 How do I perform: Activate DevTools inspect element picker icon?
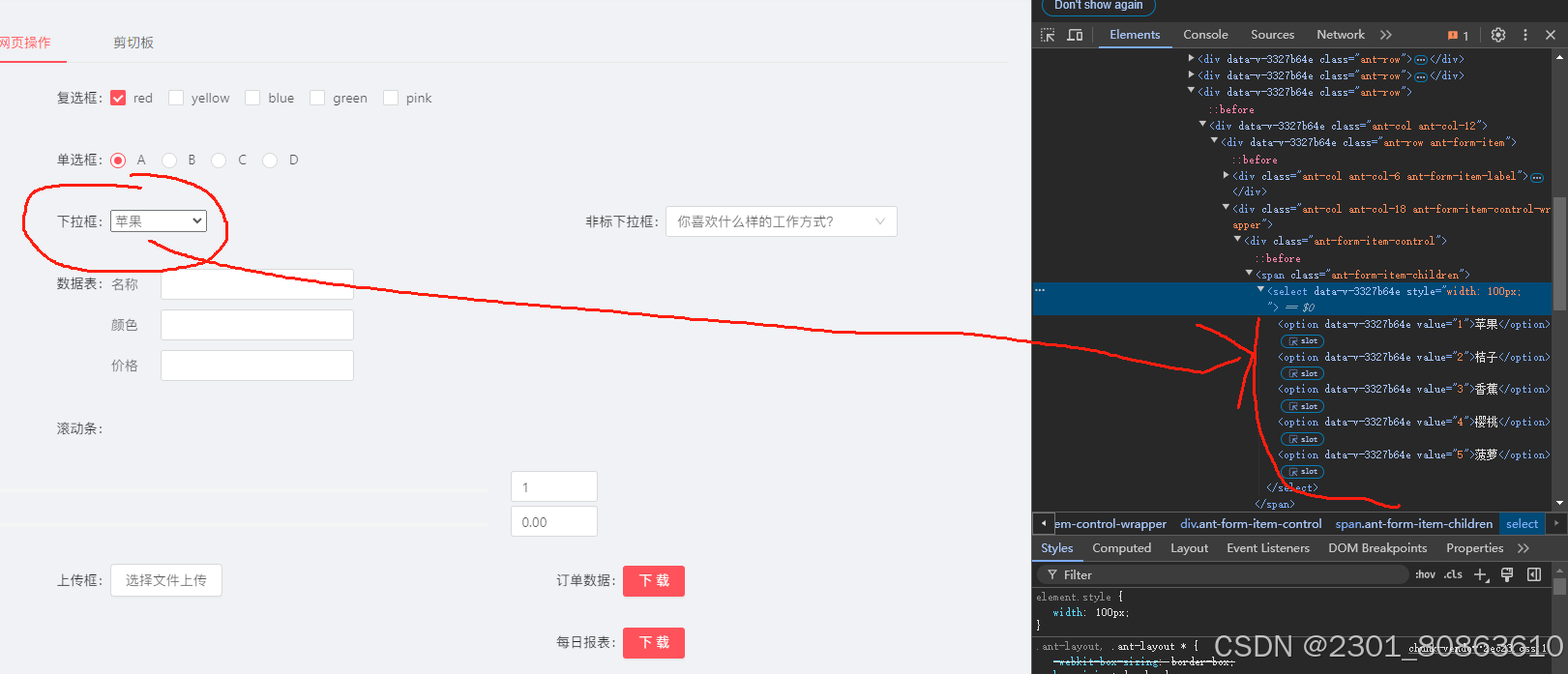tap(1048, 35)
